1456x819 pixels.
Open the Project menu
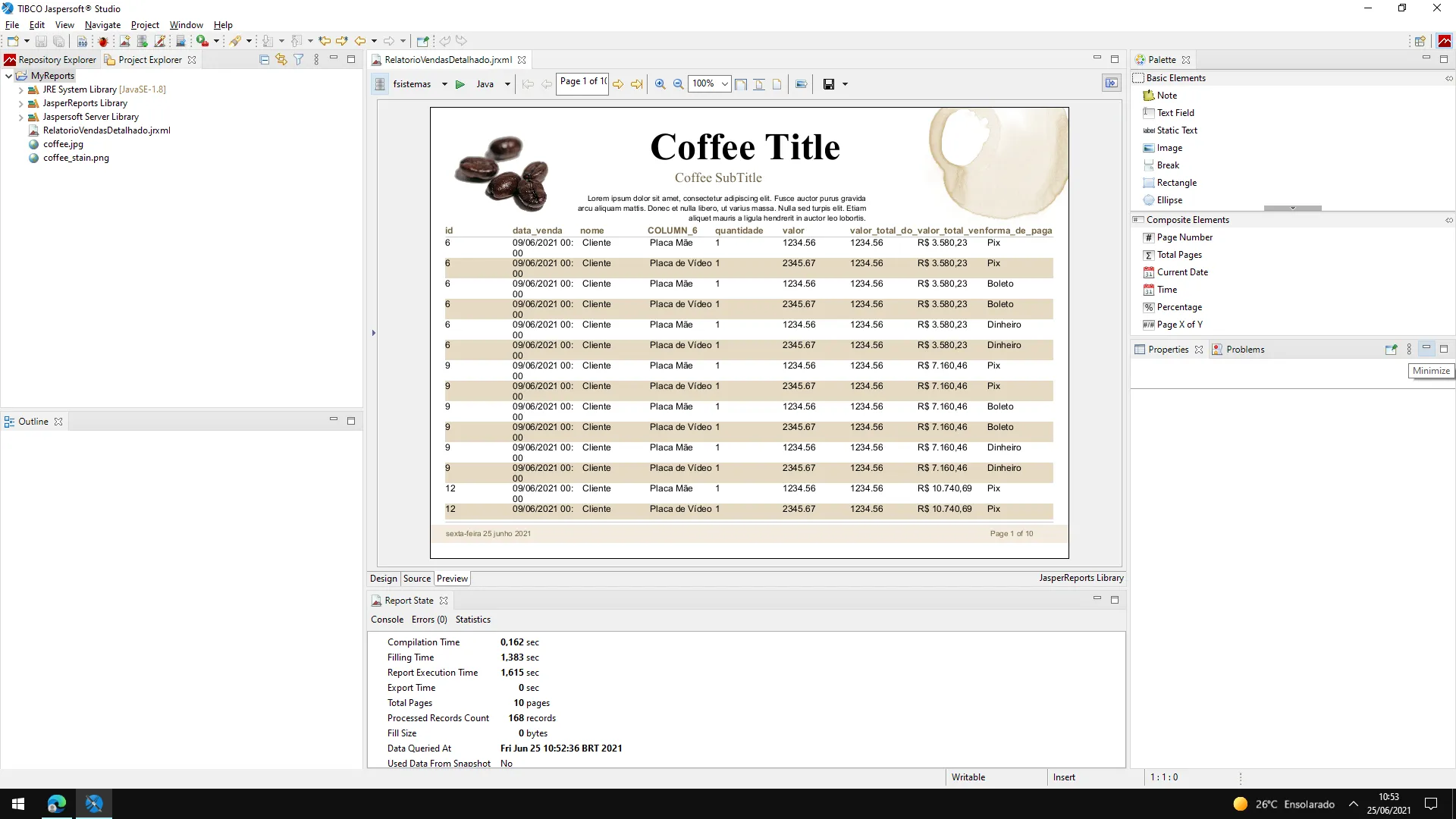[x=145, y=25]
